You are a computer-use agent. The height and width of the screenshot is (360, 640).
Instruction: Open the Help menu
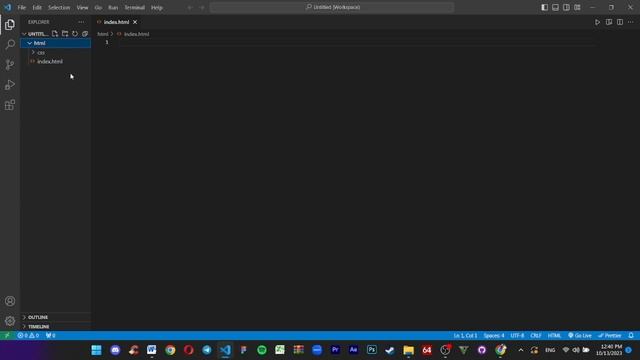click(x=157, y=7)
